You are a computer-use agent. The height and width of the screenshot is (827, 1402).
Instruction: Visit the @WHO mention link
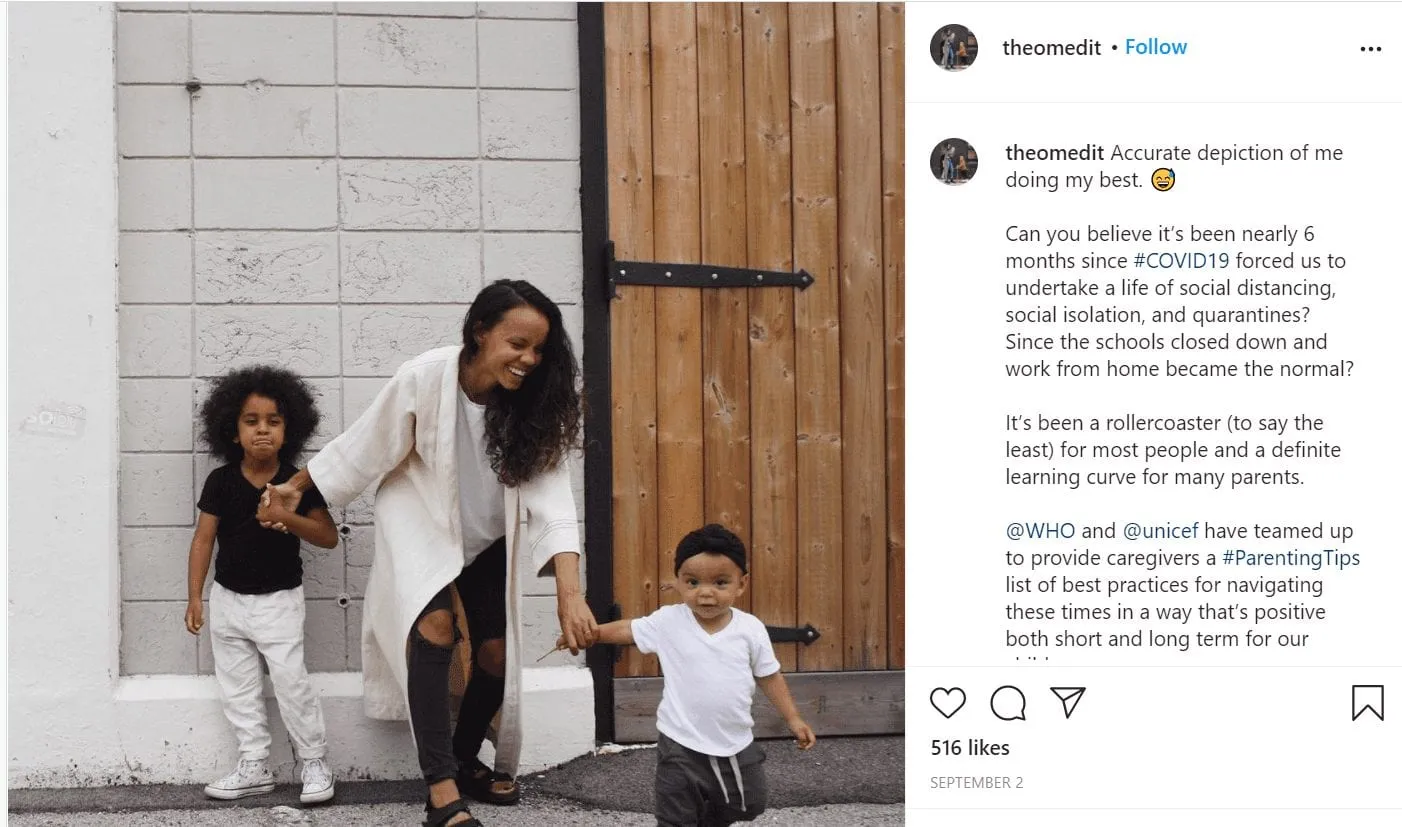click(x=1040, y=531)
